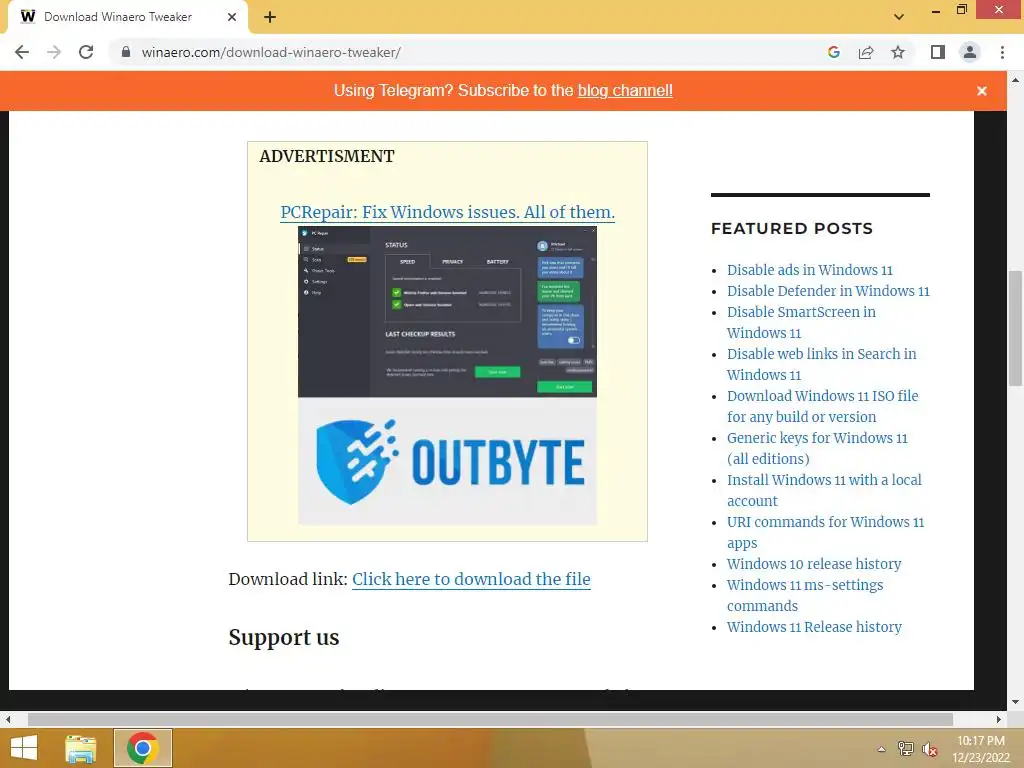Open Disable ads in Windows 11
Image resolution: width=1024 pixels, height=768 pixels.
tap(809, 270)
